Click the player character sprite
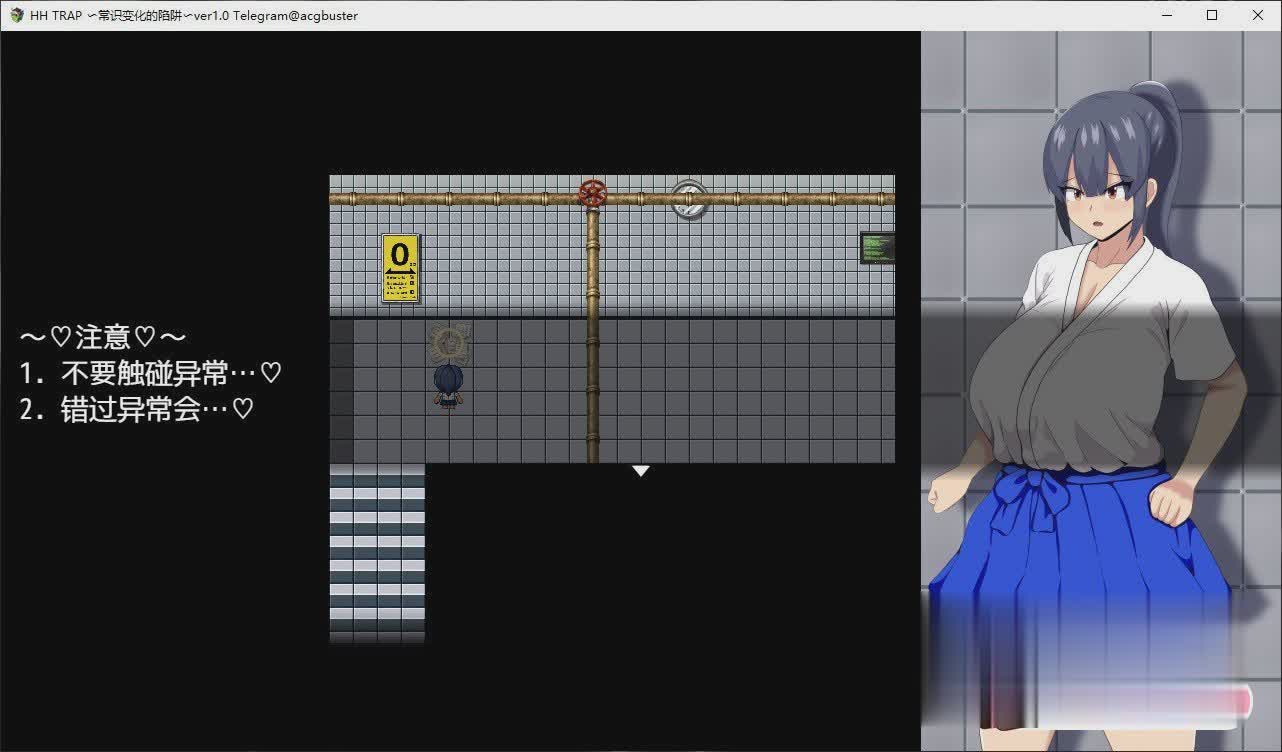Viewport: 1282px width, 752px height. [x=448, y=386]
